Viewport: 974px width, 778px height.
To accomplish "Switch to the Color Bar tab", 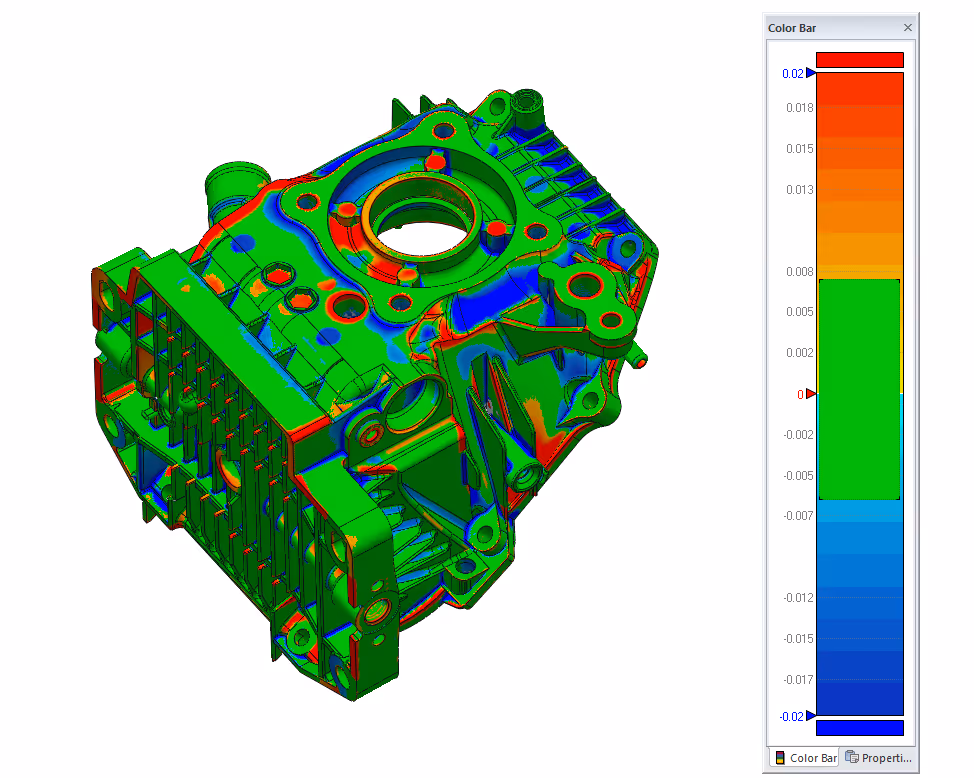I will (804, 757).
